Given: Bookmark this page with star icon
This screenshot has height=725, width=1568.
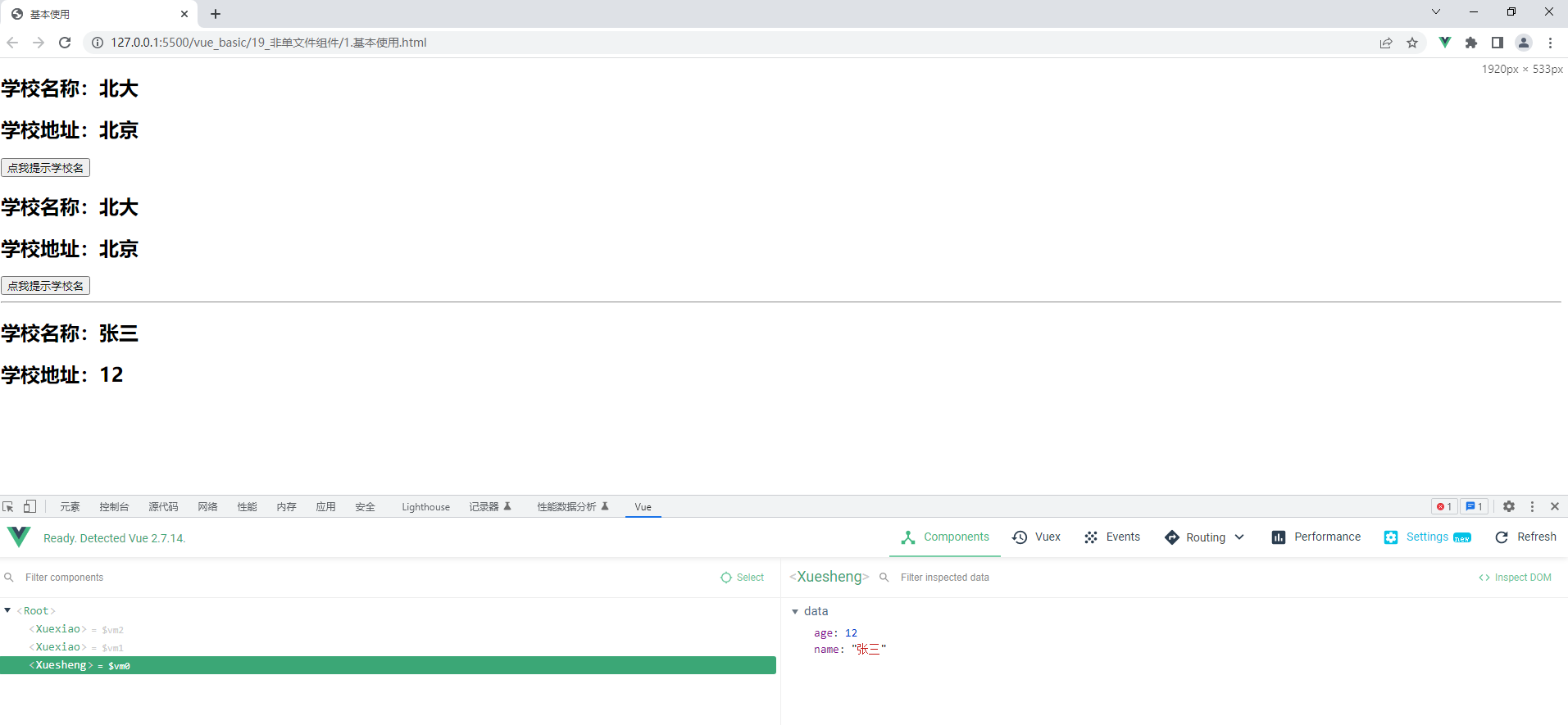Looking at the screenshot, I should click(x=1412, y=43).
